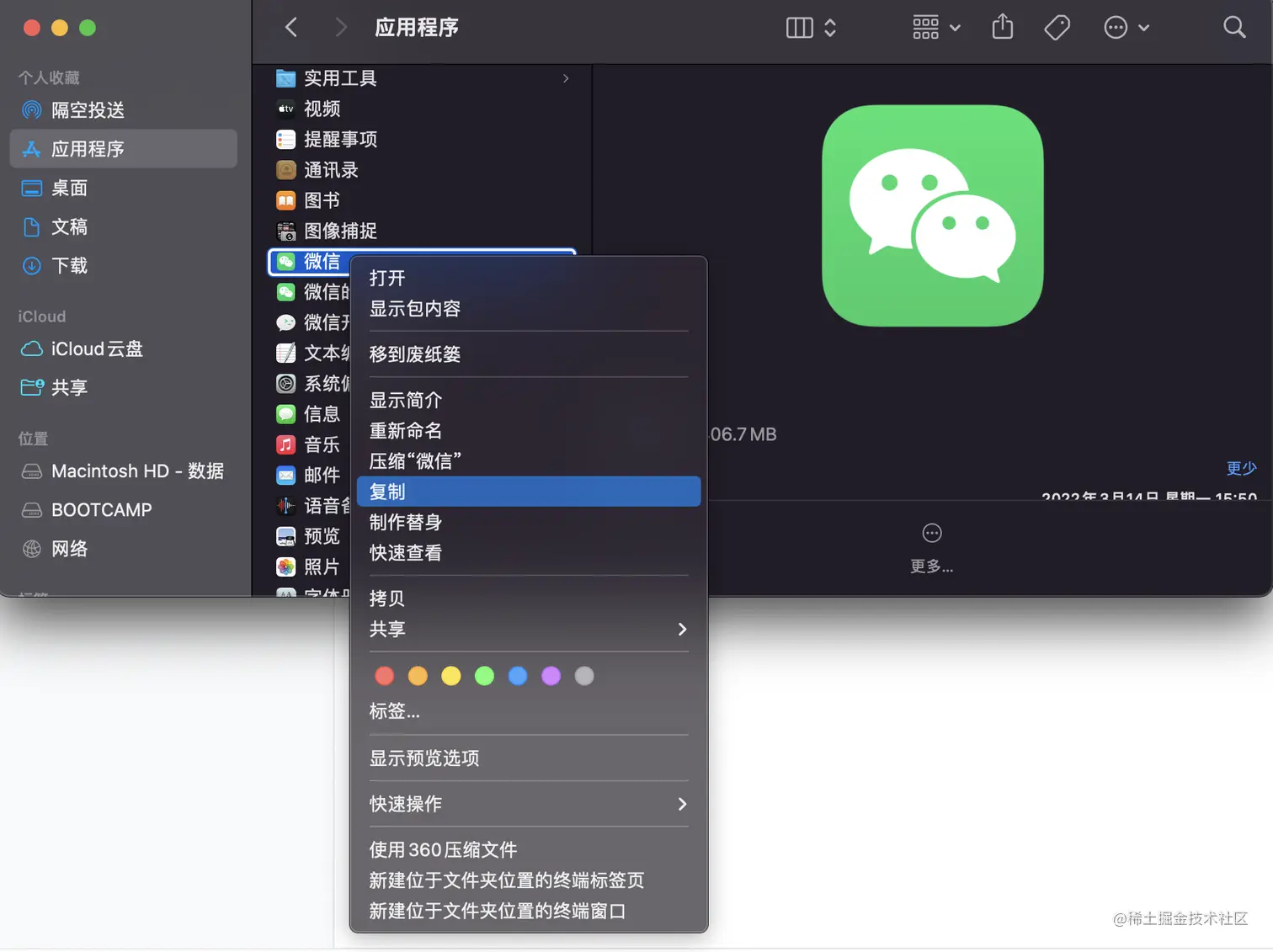The height and width of the screenshot is (952, 1273).
Task: Select 隔空投送 in the sidebar
Action: [x=123, y=110]
